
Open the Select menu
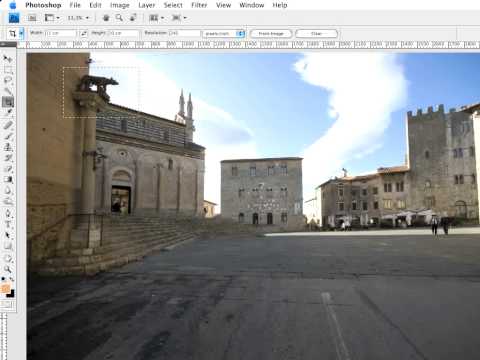173,5
